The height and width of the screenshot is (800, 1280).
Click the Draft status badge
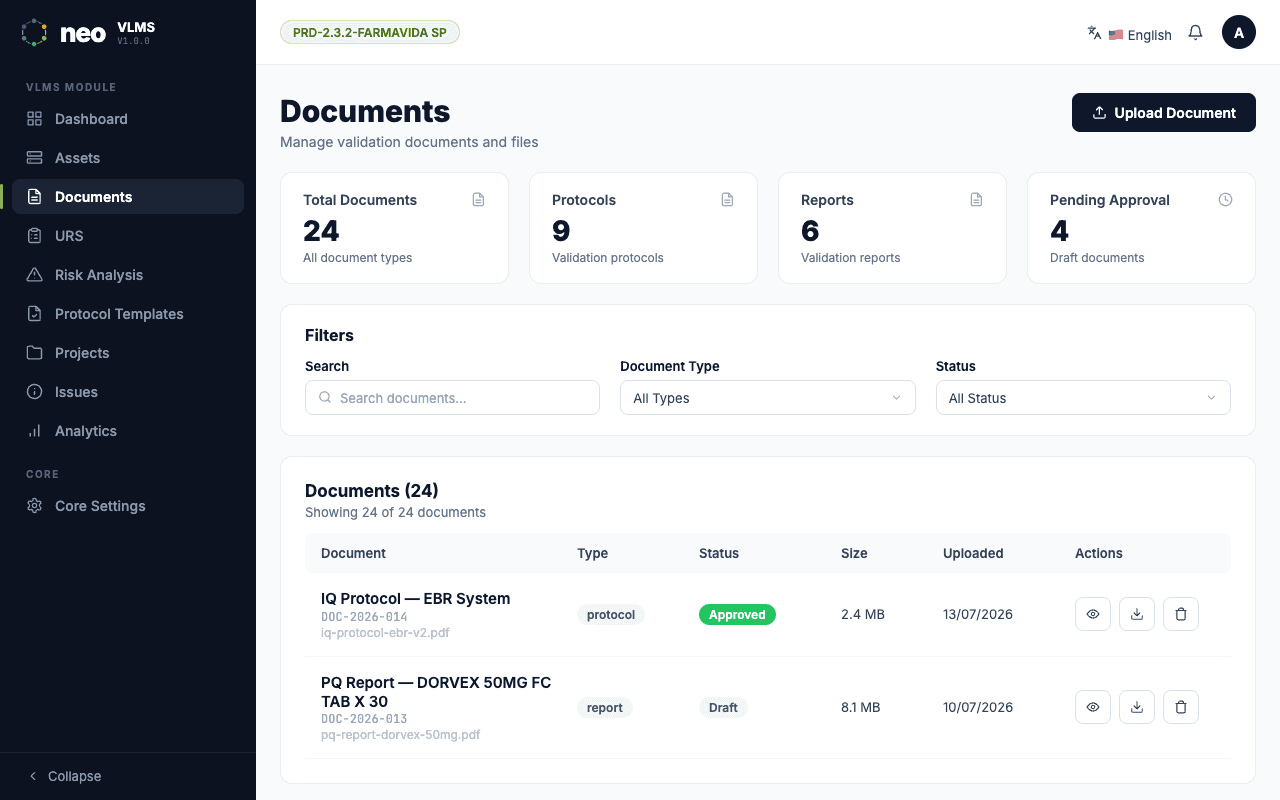click(723, 708)
